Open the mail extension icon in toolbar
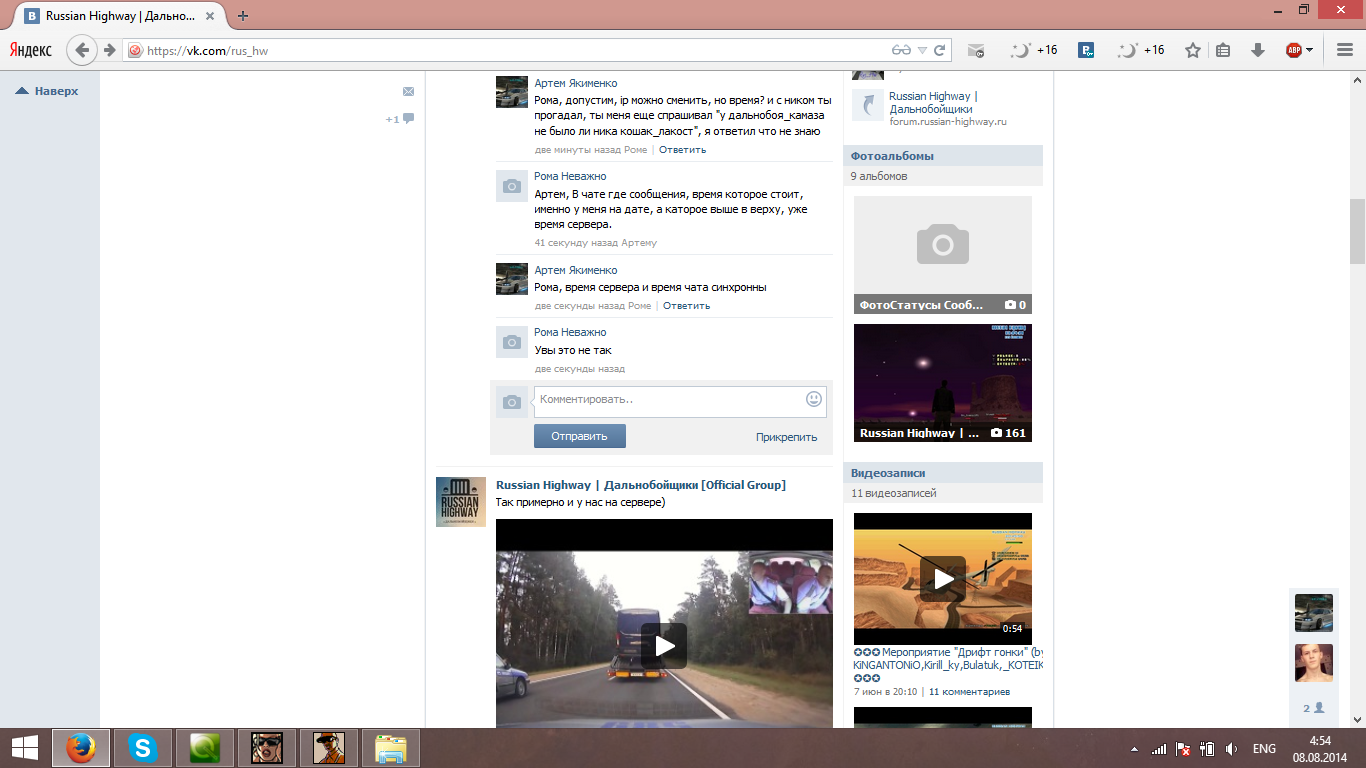 [x=976, y=50]
